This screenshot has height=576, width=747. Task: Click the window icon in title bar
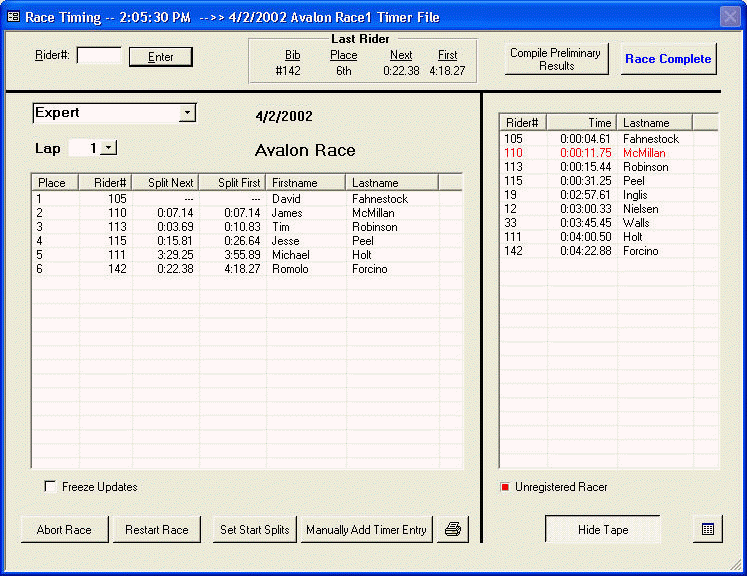pyautogui.click(x=13, y=17)
